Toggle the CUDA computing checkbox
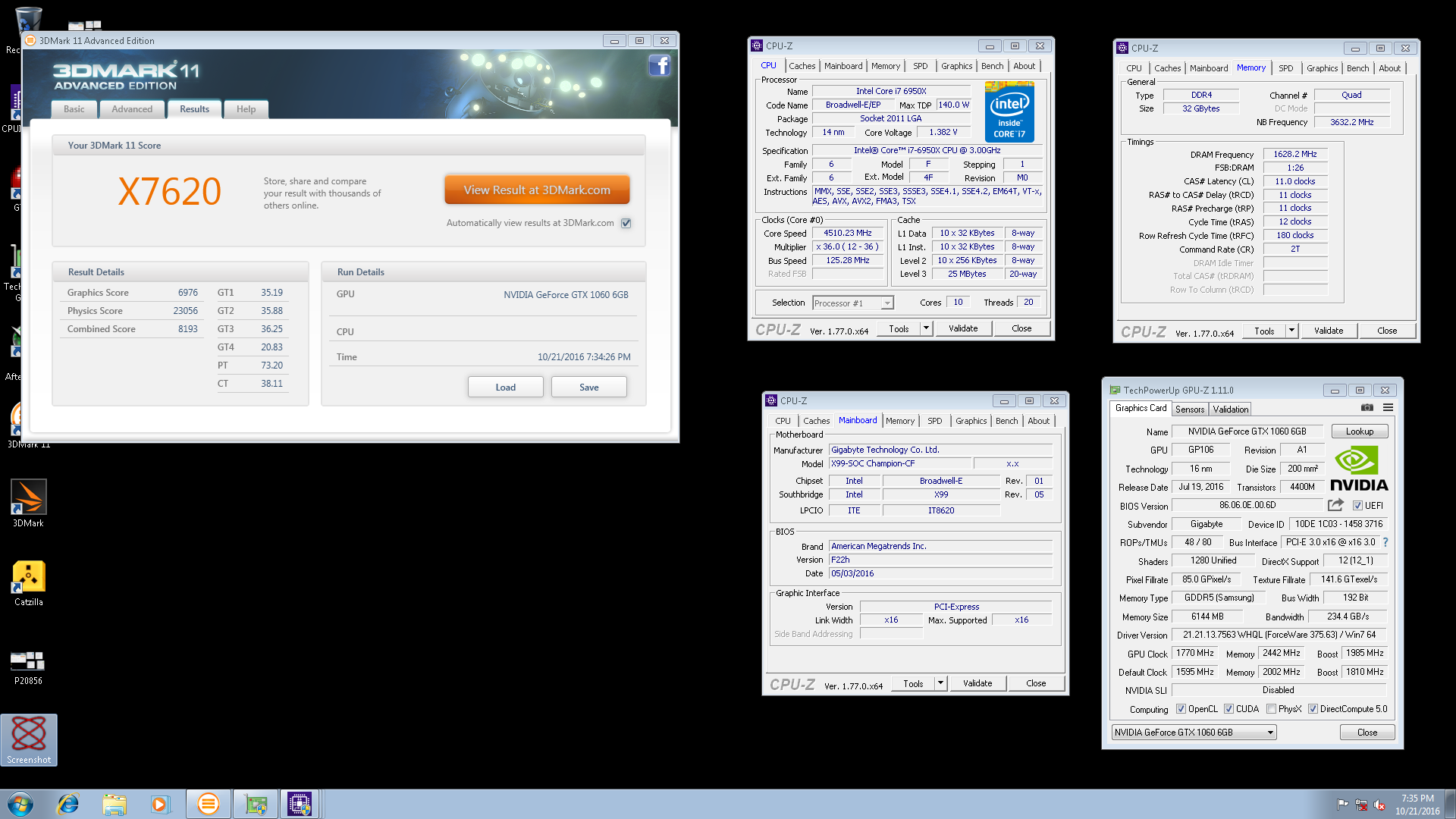The image size is (1456, 819). pyautogui.click(x=1228, y=709)
